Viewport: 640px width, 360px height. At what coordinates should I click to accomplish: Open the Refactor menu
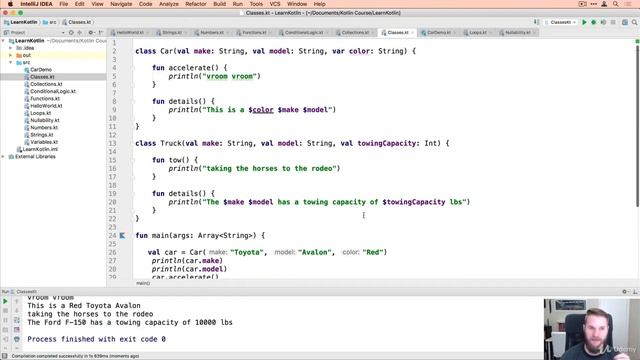(x=196, y=4)
